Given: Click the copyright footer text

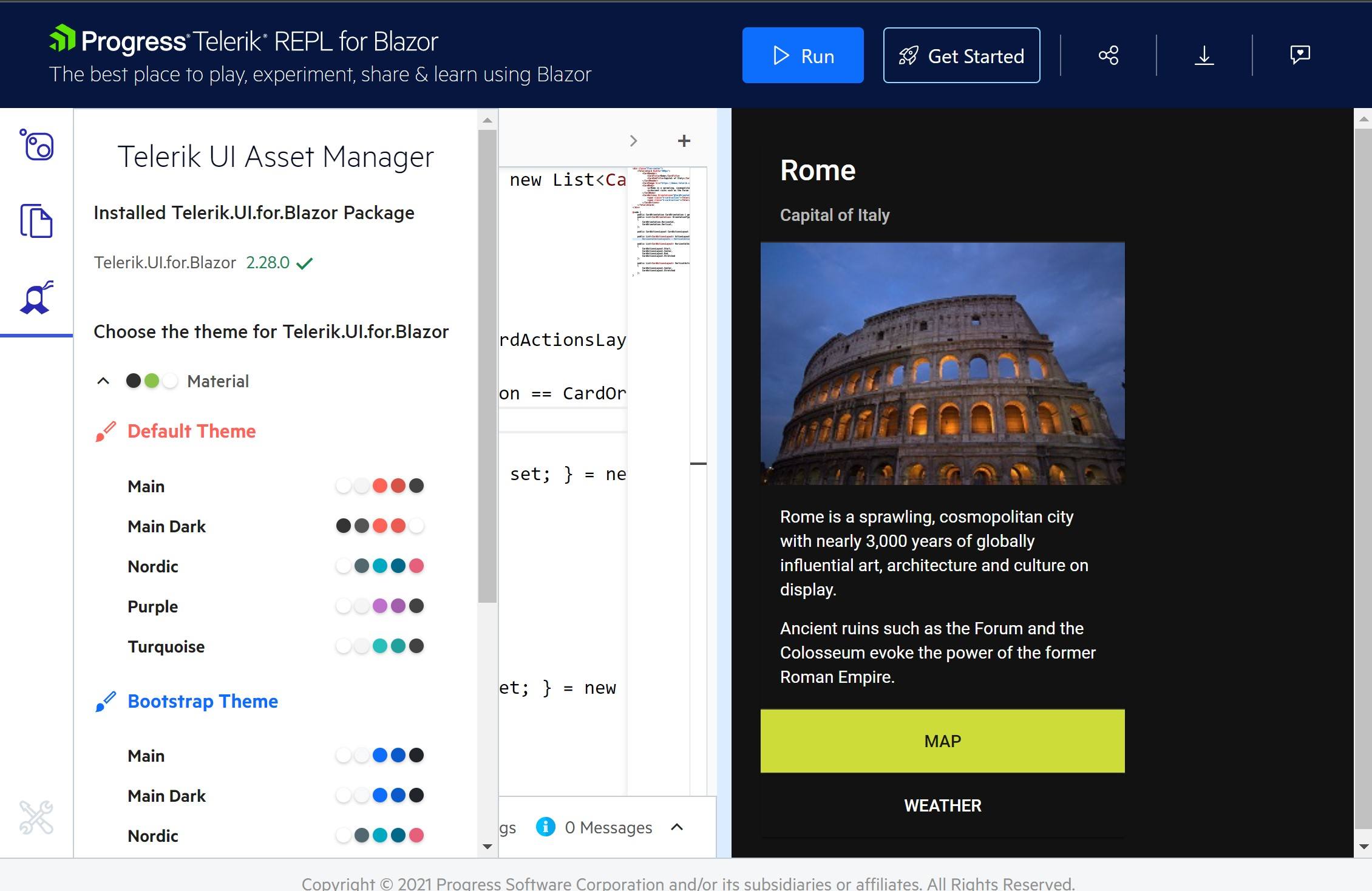Looking at the screenshot, I should click(688, 883).
